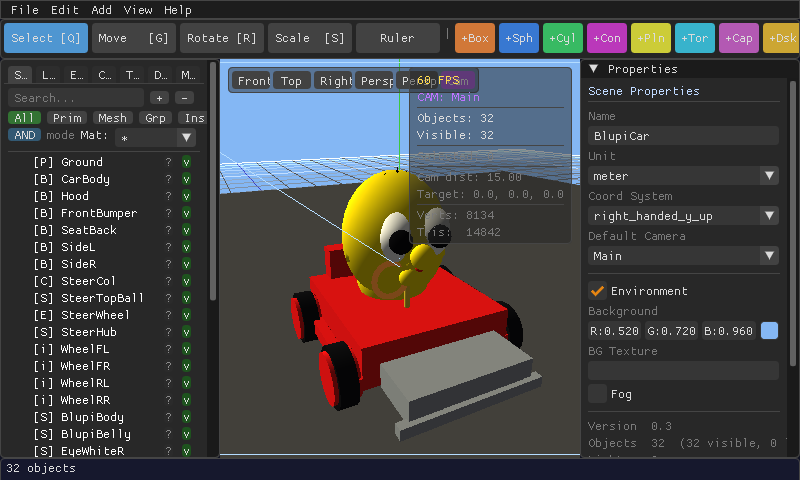Click the Search objects field
Screen dimensions: 800x480
coord(76,98)
